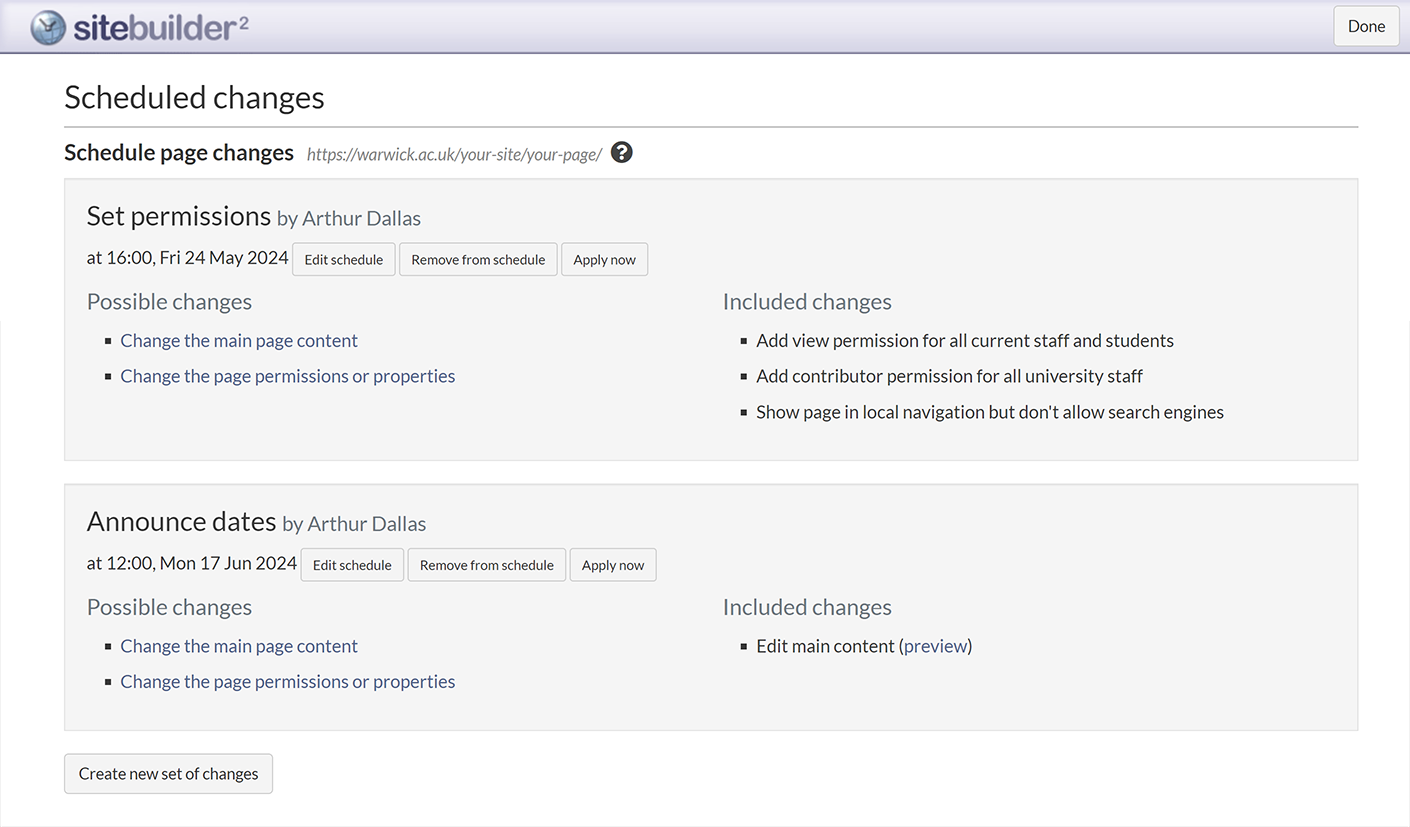1410x827 pixels.
Task: Change main page content under Set permissions
Action: pos(239,341)
